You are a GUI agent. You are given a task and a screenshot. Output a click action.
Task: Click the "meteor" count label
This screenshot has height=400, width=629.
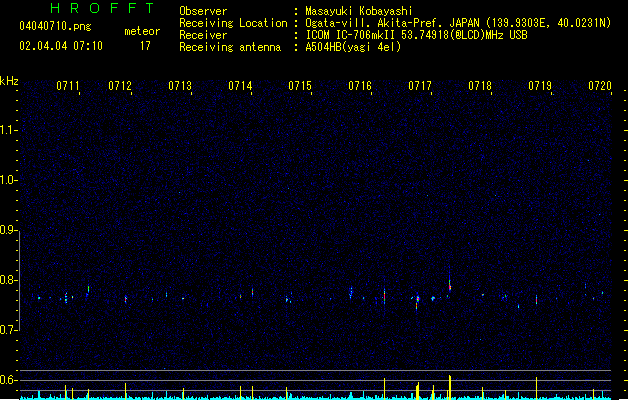pyautogui.click(x=142, y=31)
